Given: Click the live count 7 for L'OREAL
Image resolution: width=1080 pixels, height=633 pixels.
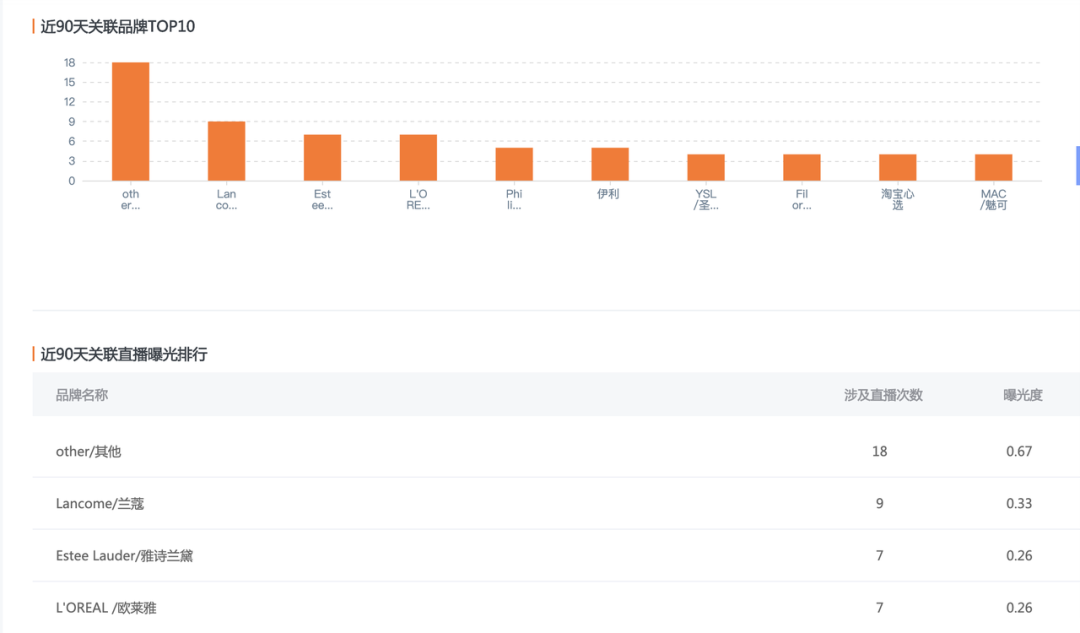Looking at the screenshot, I should 880,608.
